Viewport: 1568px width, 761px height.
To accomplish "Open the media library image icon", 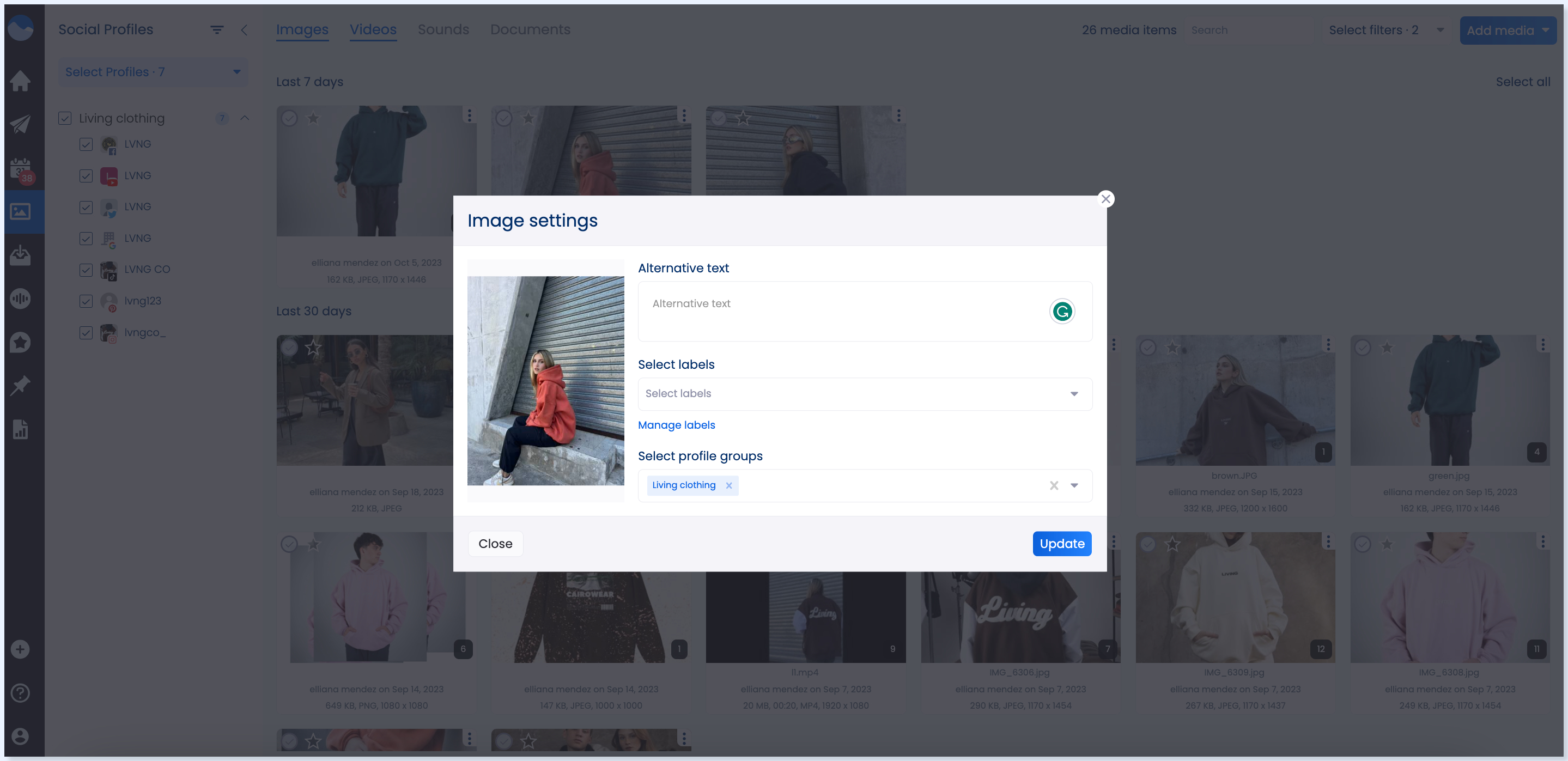I will [20, 211].
